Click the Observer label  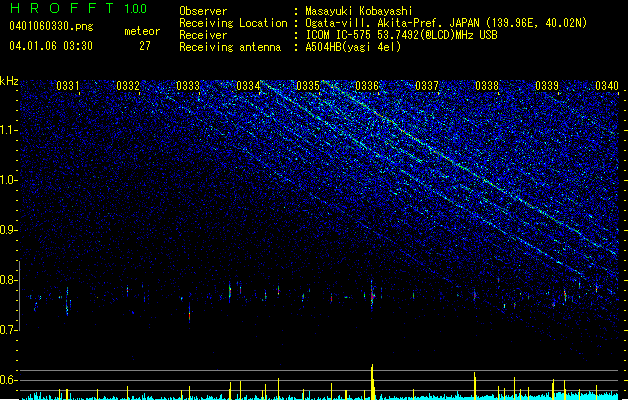[203, 11]
